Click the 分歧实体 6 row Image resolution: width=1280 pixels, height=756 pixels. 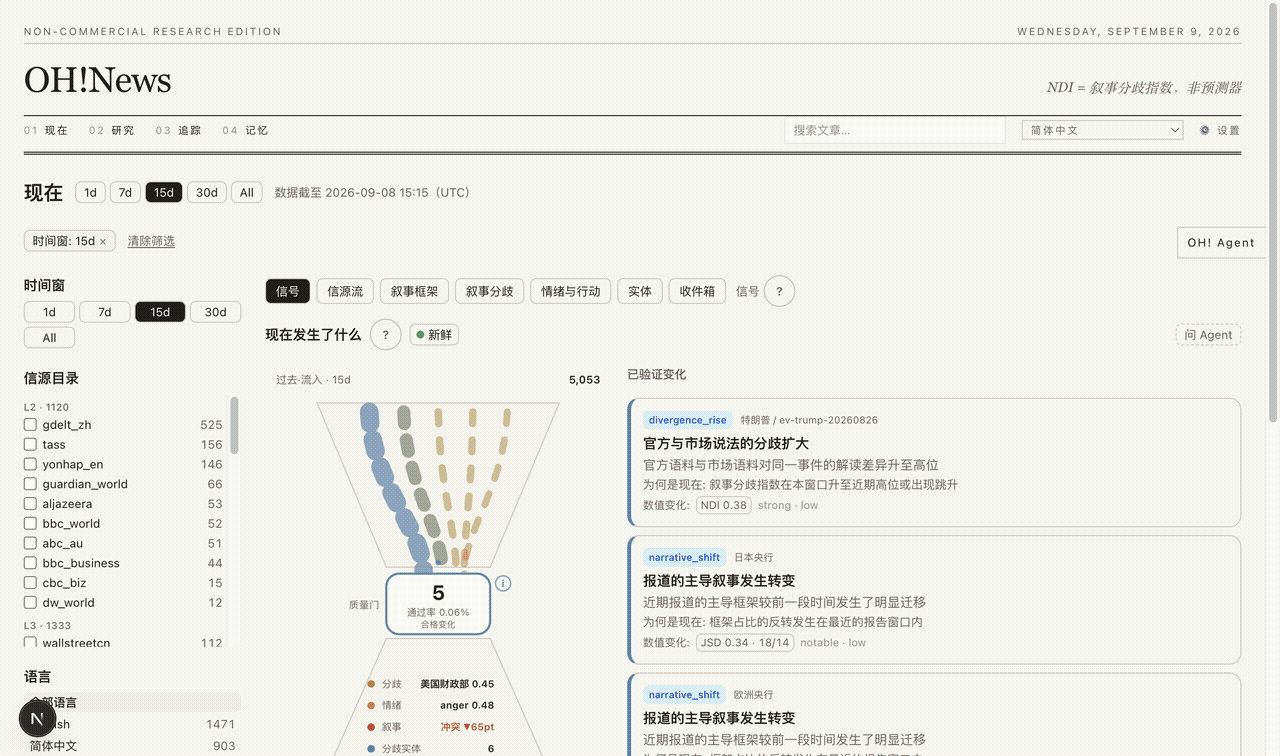pos(431,748)
